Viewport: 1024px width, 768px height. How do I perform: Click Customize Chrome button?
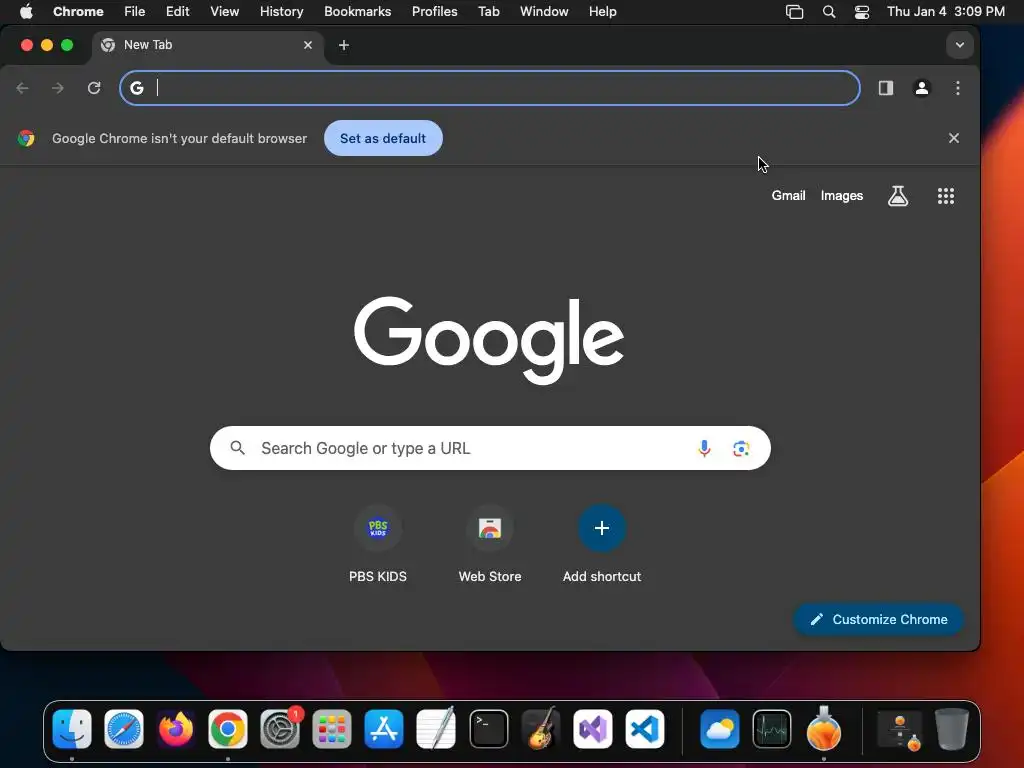[878, 619]
